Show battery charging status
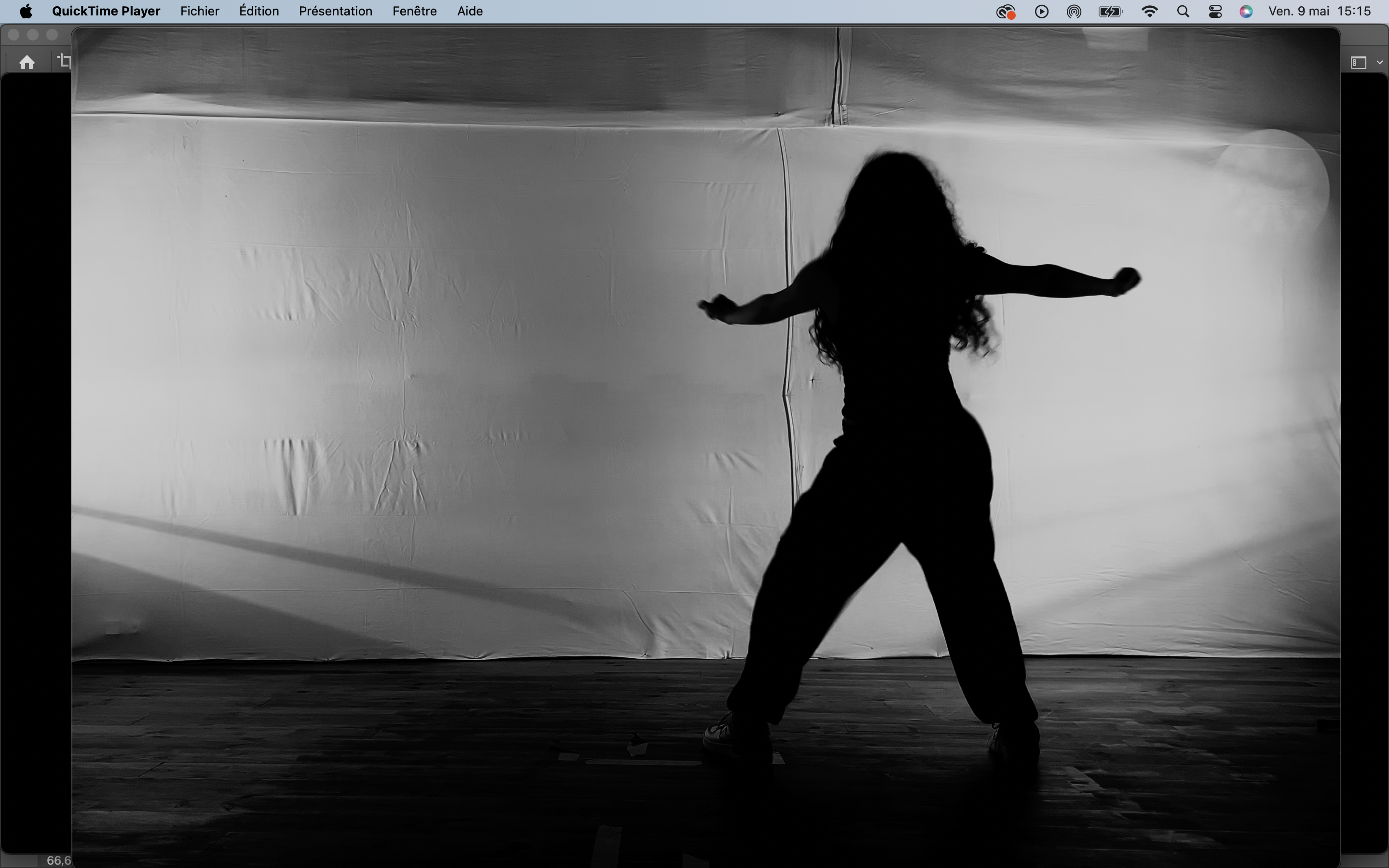This screenshot has width=1389, height=868. click(1110, 12)
